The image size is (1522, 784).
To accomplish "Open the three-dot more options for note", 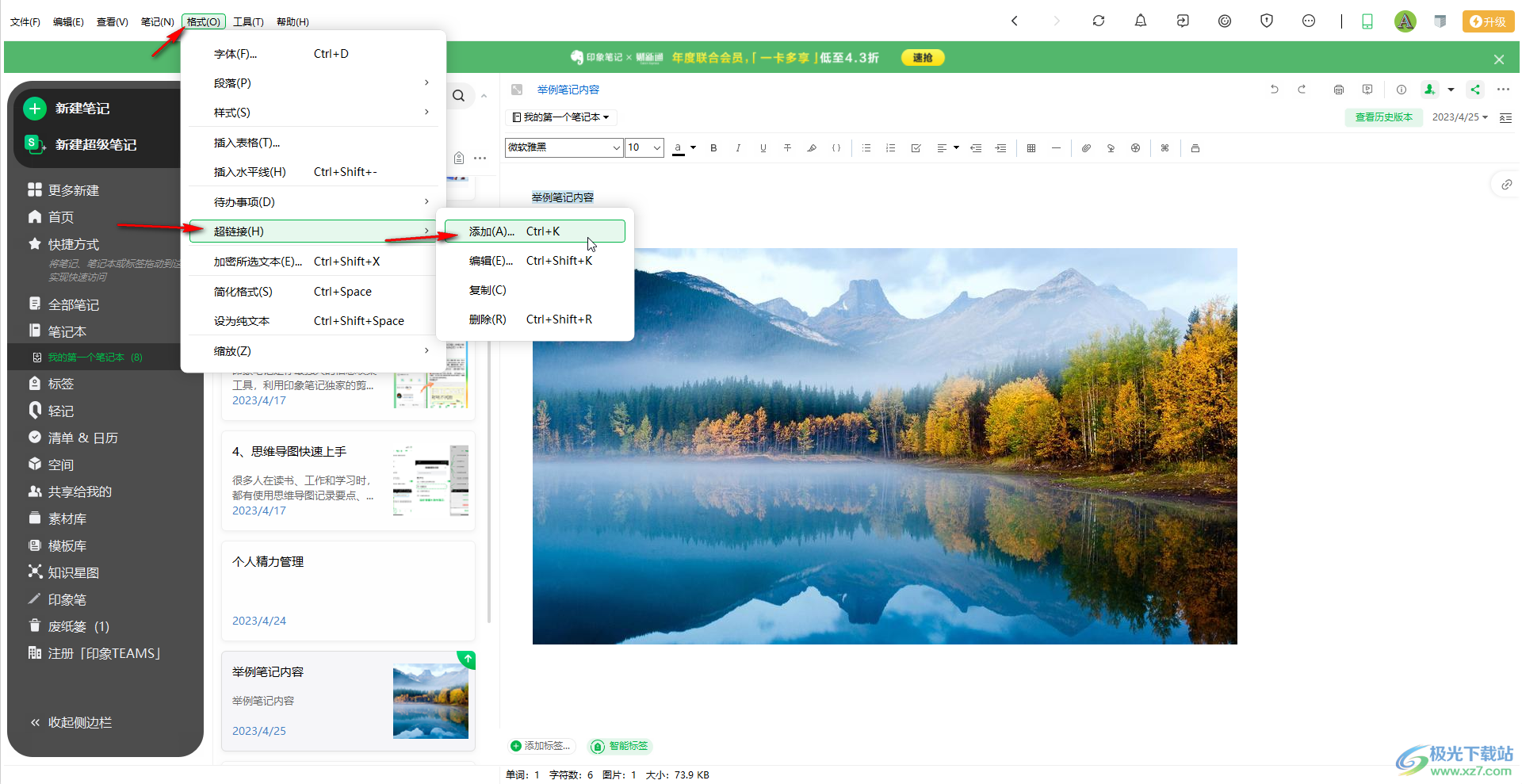I will tap(1503, 90).
